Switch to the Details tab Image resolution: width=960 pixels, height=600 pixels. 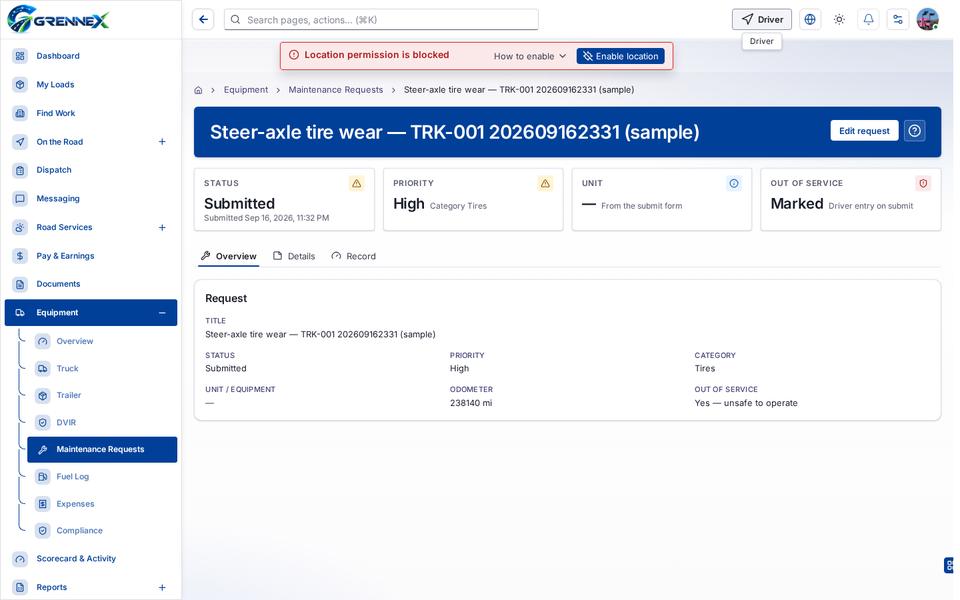(294, 256)
